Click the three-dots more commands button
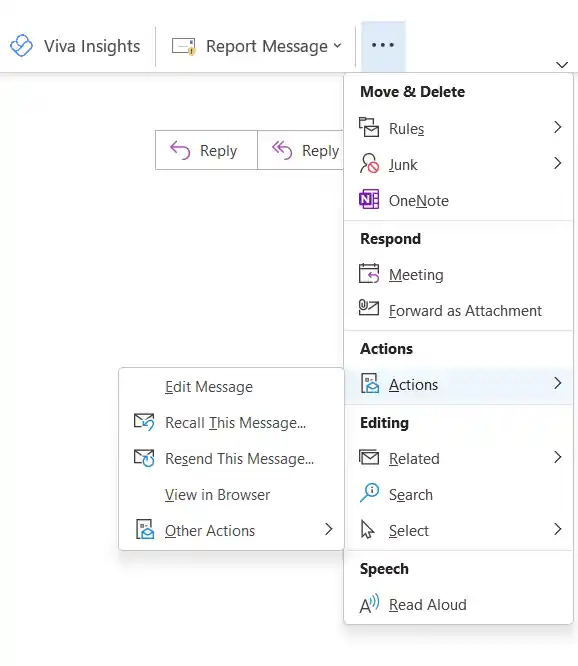The image size is (578, 666). coord(383,45)
